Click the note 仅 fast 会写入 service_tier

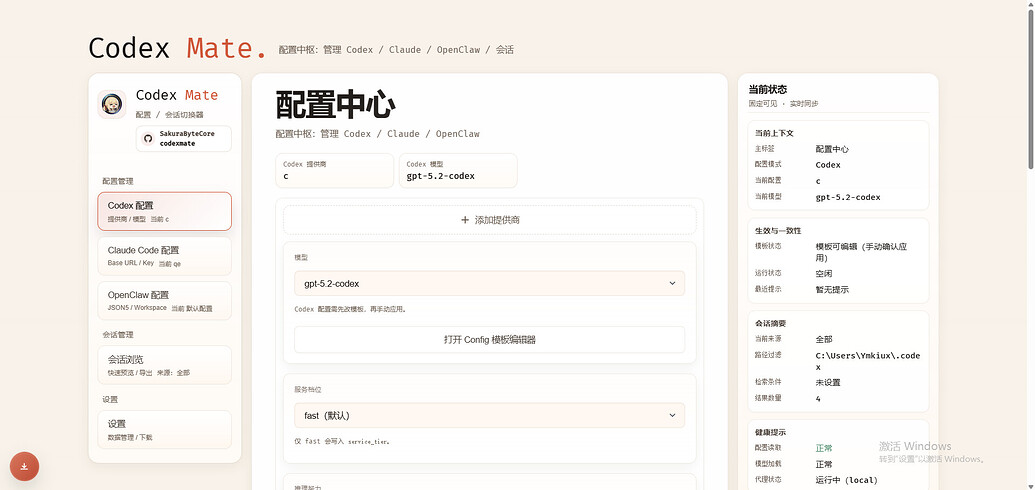coord(342,441)
